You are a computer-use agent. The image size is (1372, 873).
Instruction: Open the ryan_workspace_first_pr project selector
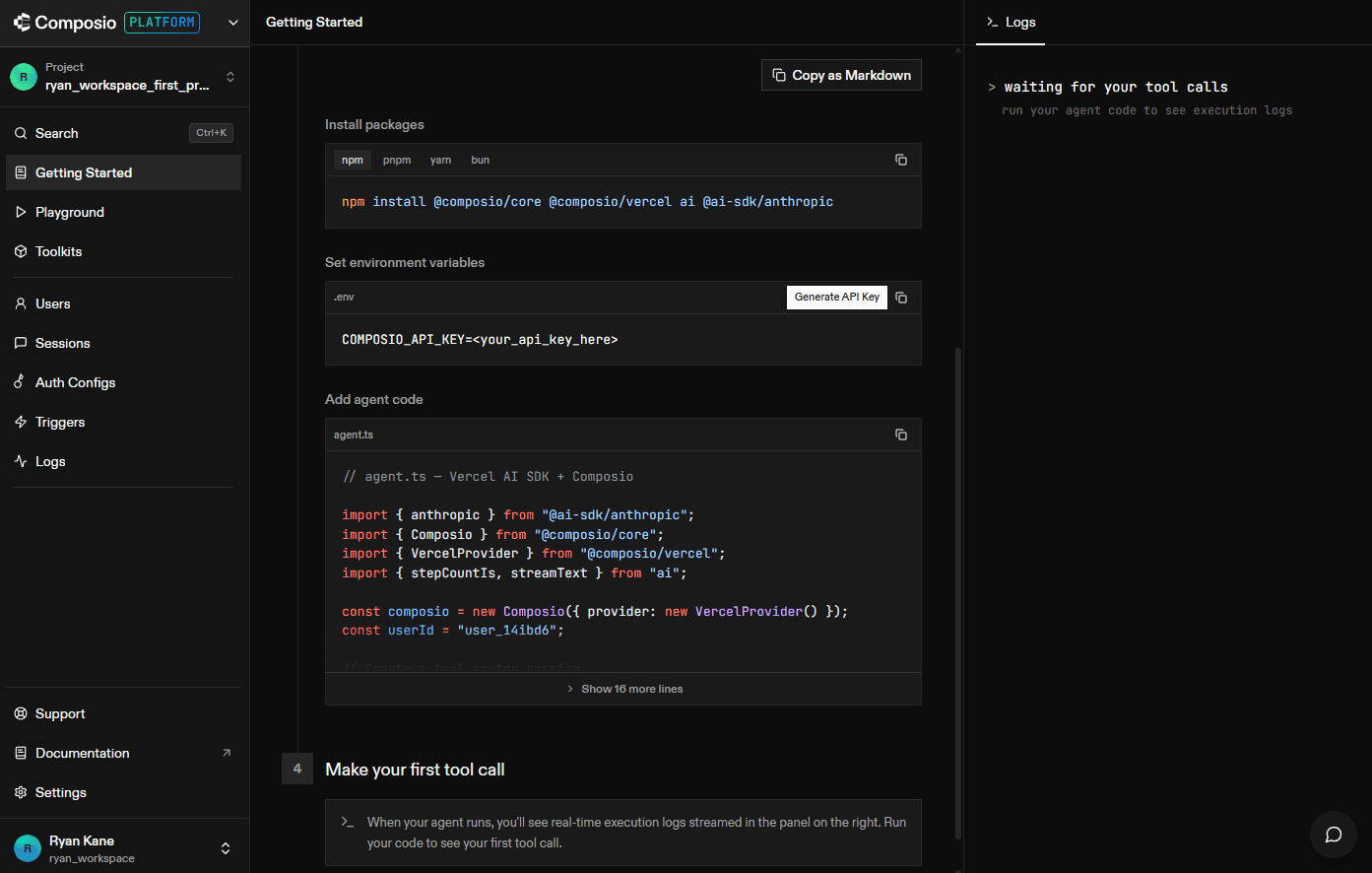[124, 77]
